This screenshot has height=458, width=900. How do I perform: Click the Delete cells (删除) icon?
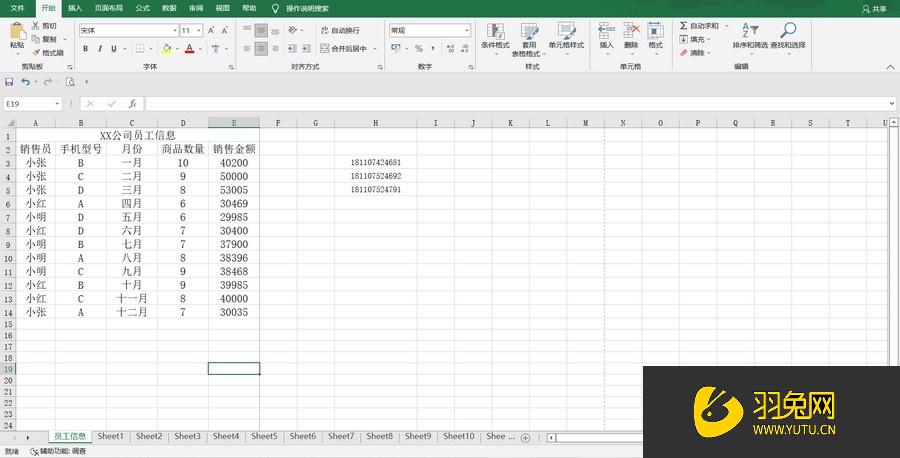[x=631, y=31]
